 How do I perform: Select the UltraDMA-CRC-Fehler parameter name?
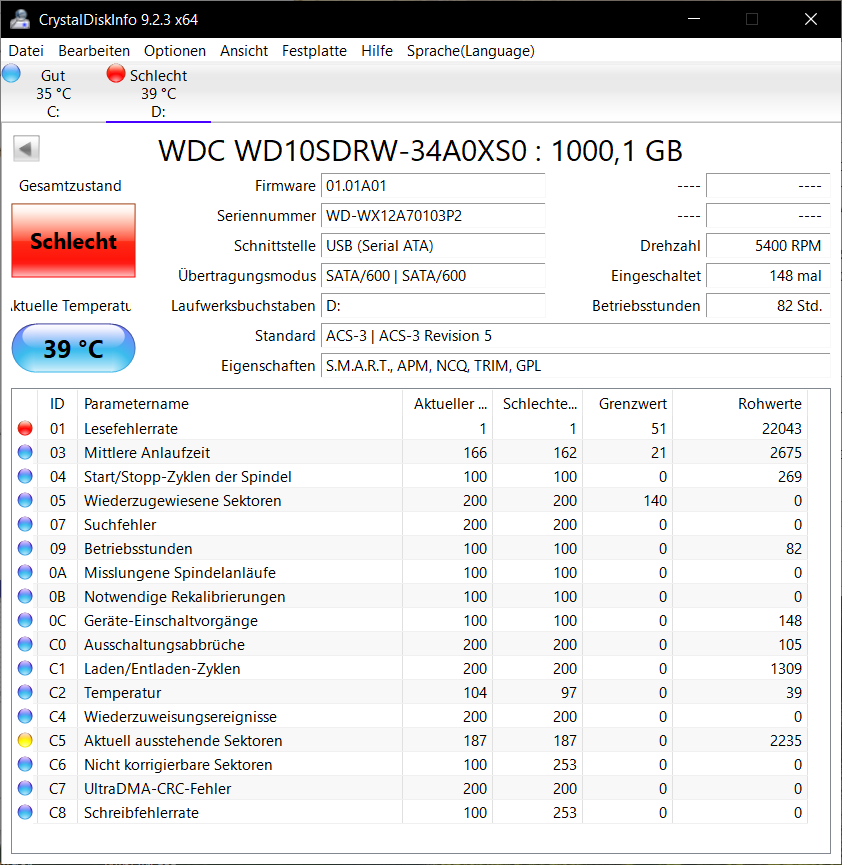pyautogui.click(x=157, y=789)
